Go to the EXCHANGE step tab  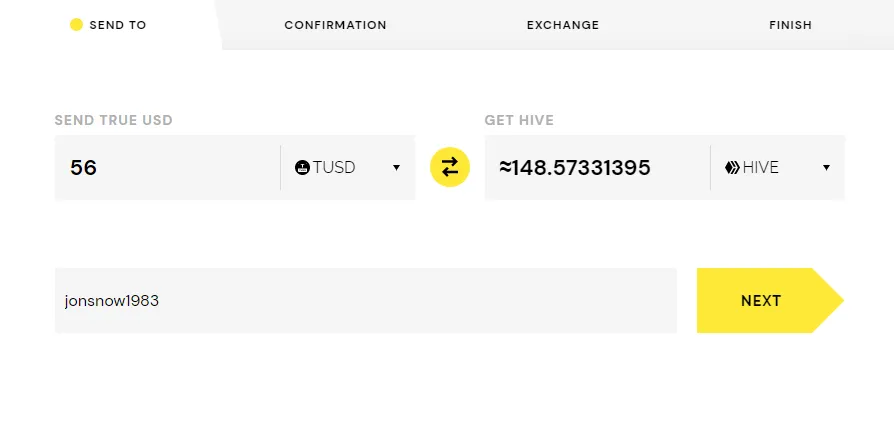coord(563,25)
